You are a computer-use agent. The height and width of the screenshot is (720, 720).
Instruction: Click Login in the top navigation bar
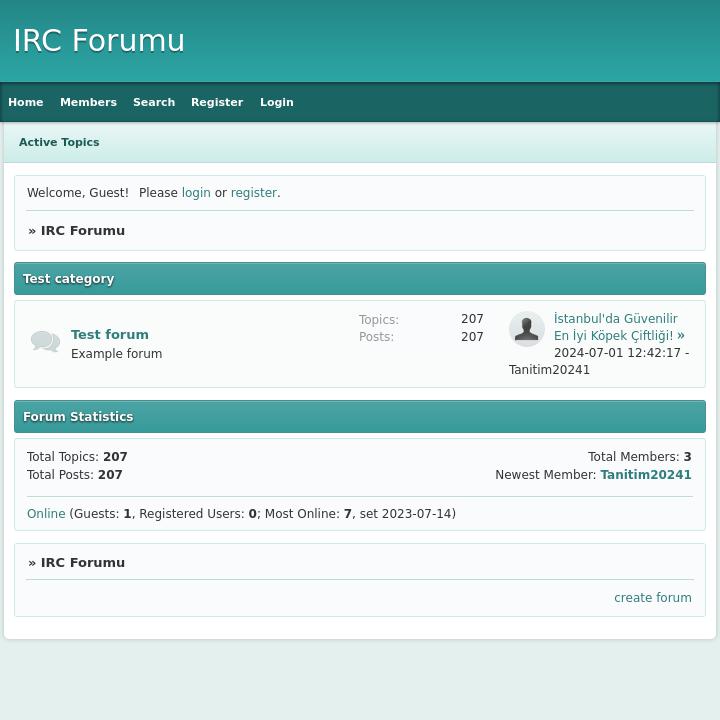point(277,102)
